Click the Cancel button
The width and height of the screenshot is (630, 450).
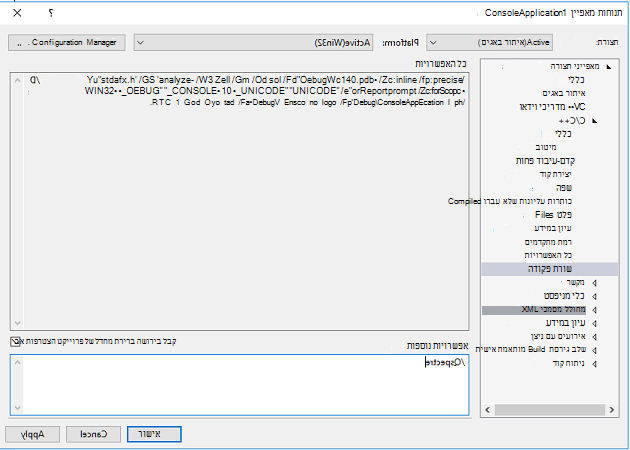tap(93, 434)
